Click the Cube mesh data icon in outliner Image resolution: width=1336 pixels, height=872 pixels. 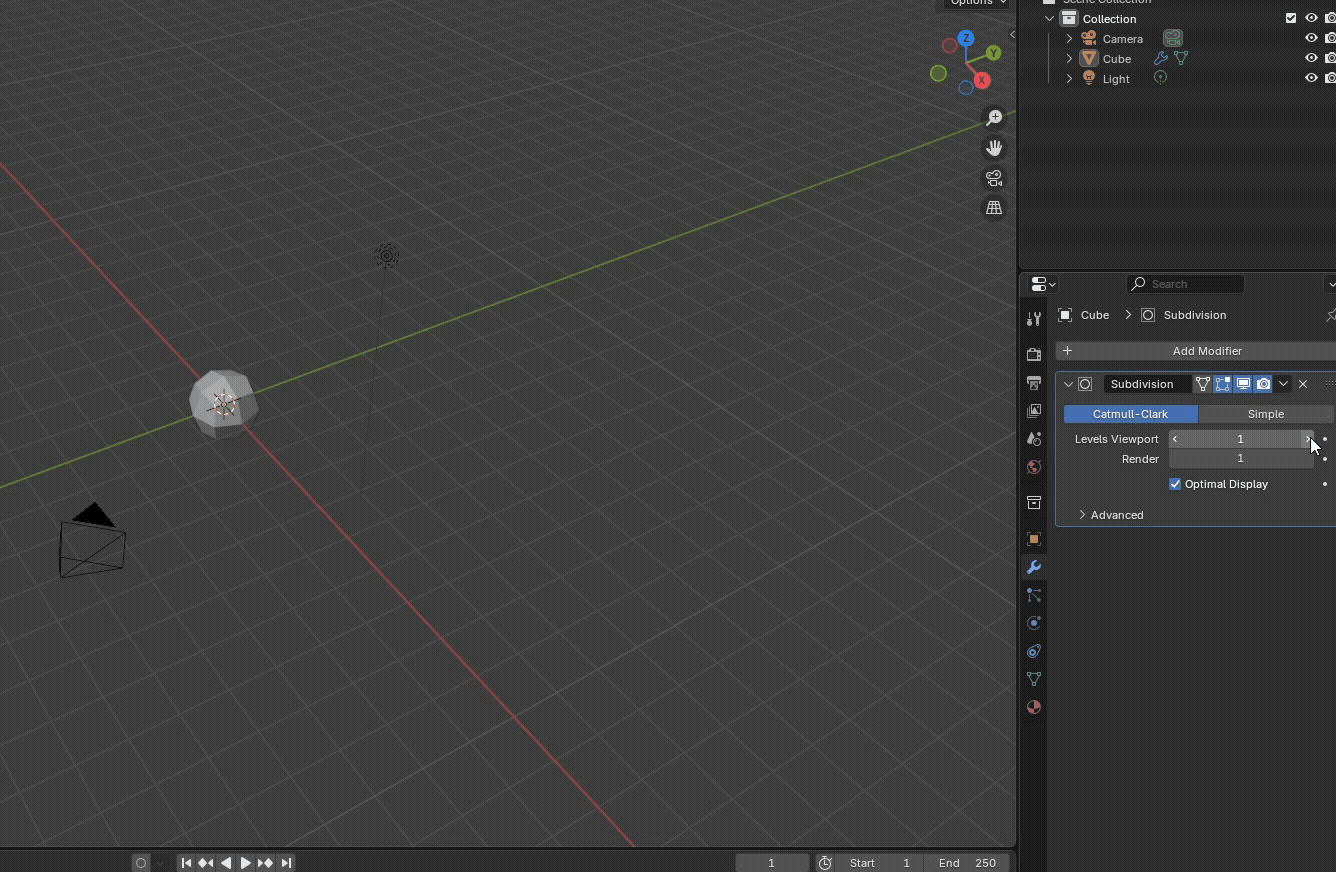pyautogui.click(x=1181, y=58)
